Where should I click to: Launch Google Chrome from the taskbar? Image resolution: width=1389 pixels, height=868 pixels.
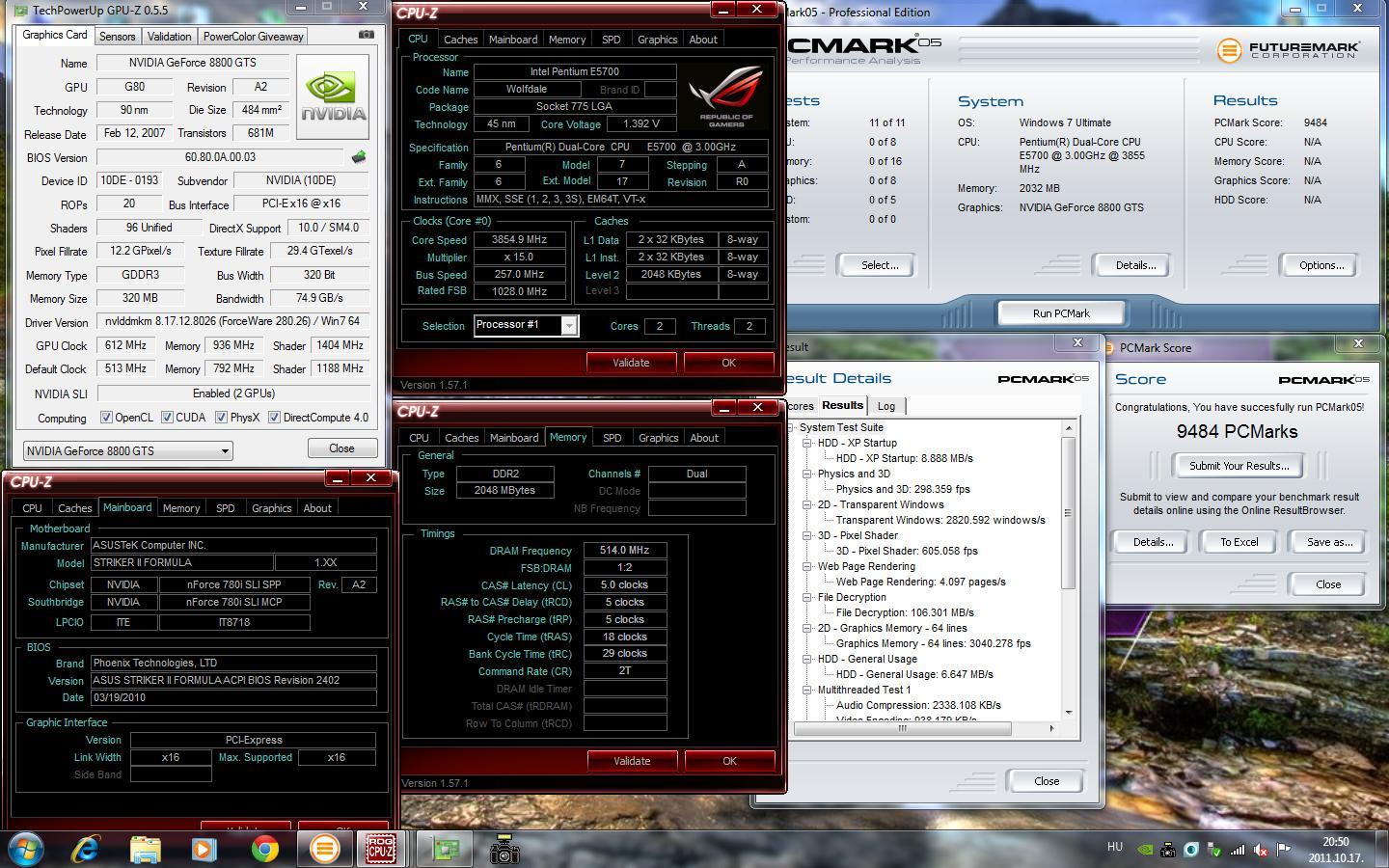[x=264, y=849]
